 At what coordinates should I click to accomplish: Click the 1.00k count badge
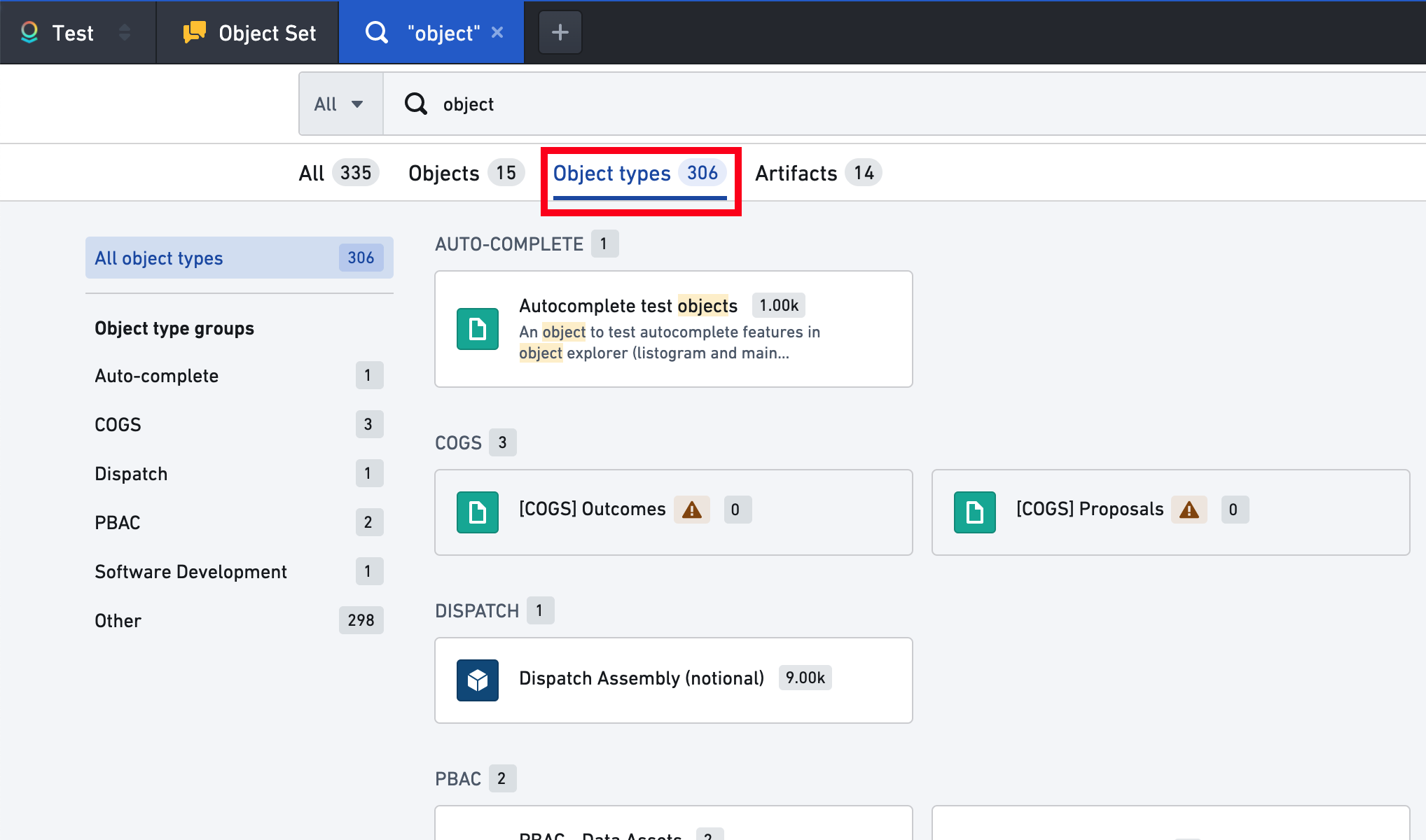click(x=779, y=305)
